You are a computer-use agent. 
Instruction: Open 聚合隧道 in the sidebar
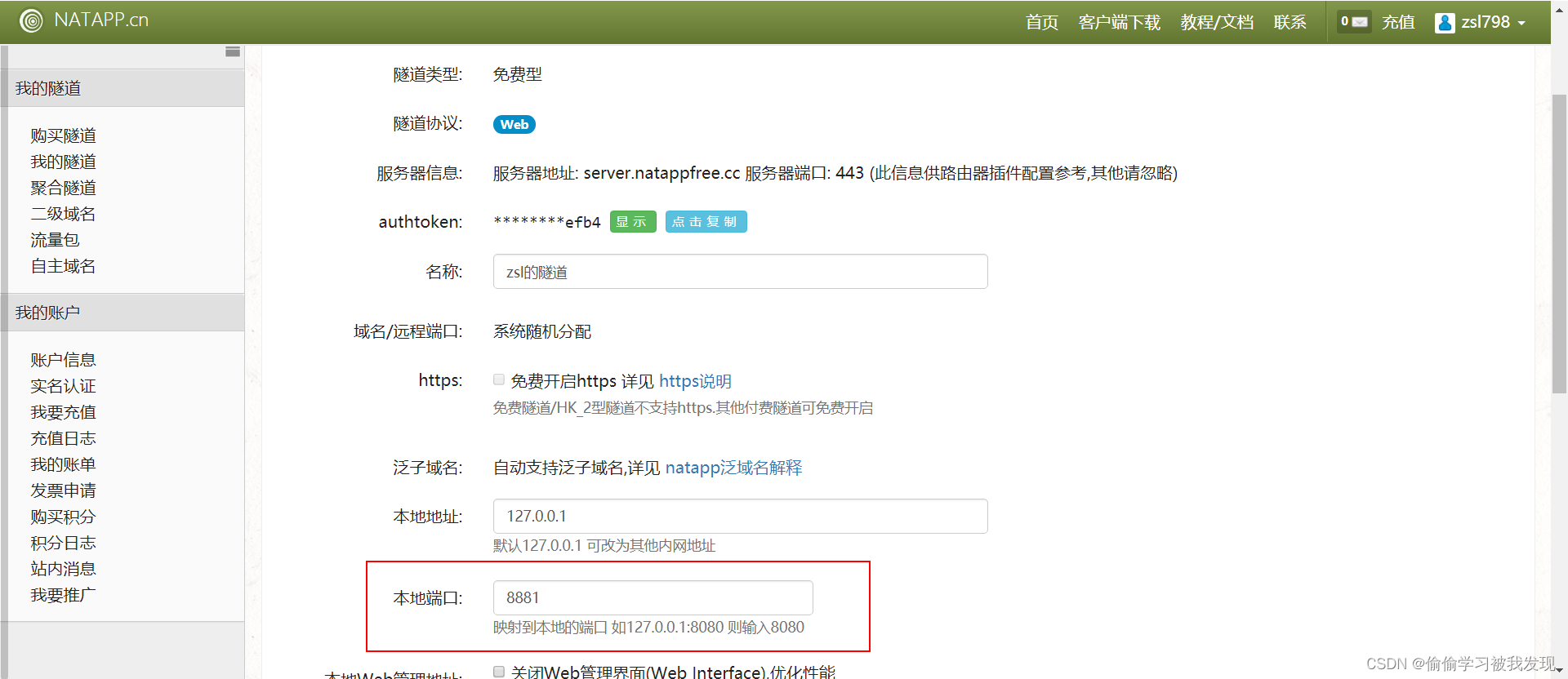coord(63,188)
